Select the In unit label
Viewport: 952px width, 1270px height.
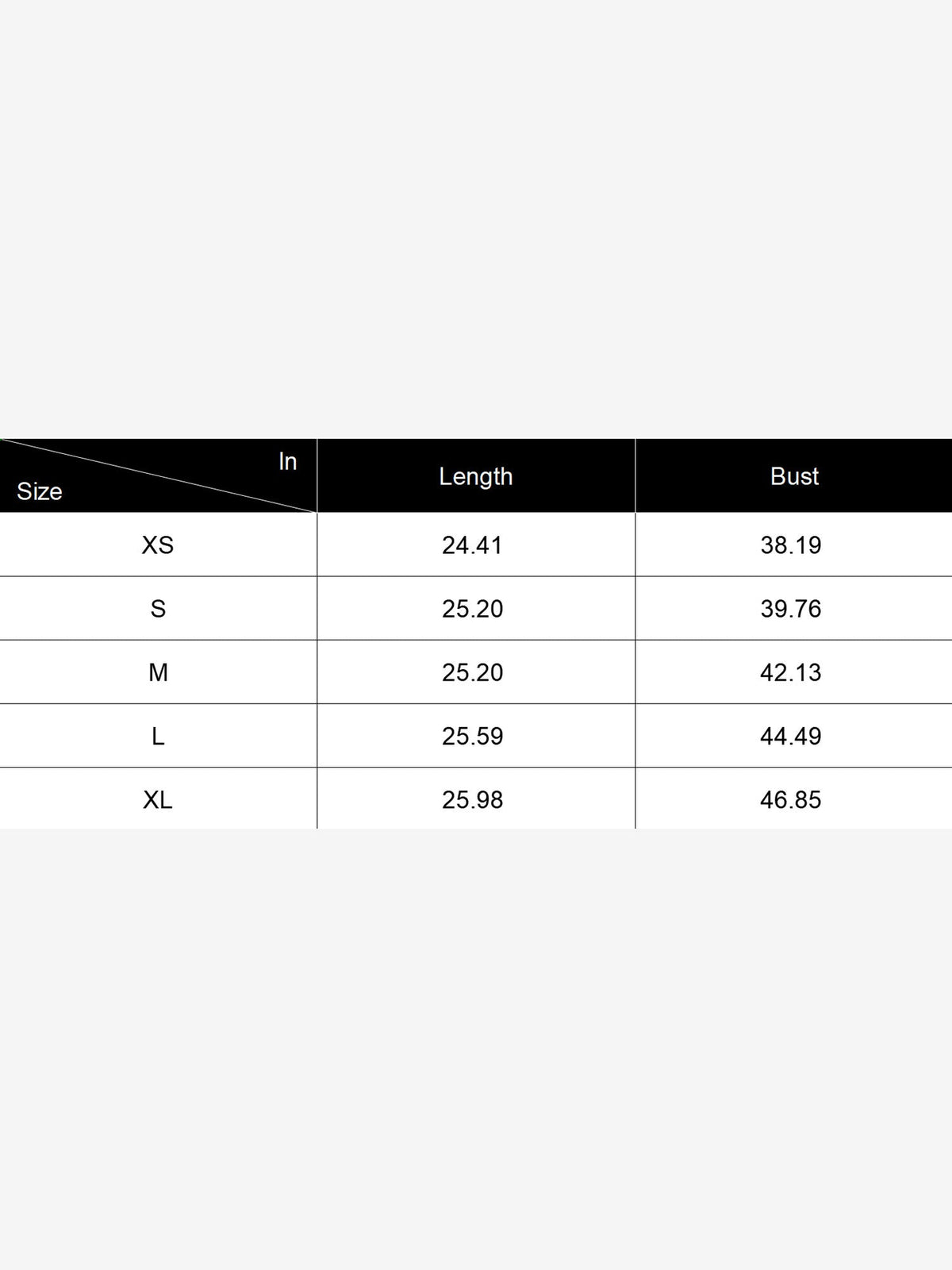(287, 461)
